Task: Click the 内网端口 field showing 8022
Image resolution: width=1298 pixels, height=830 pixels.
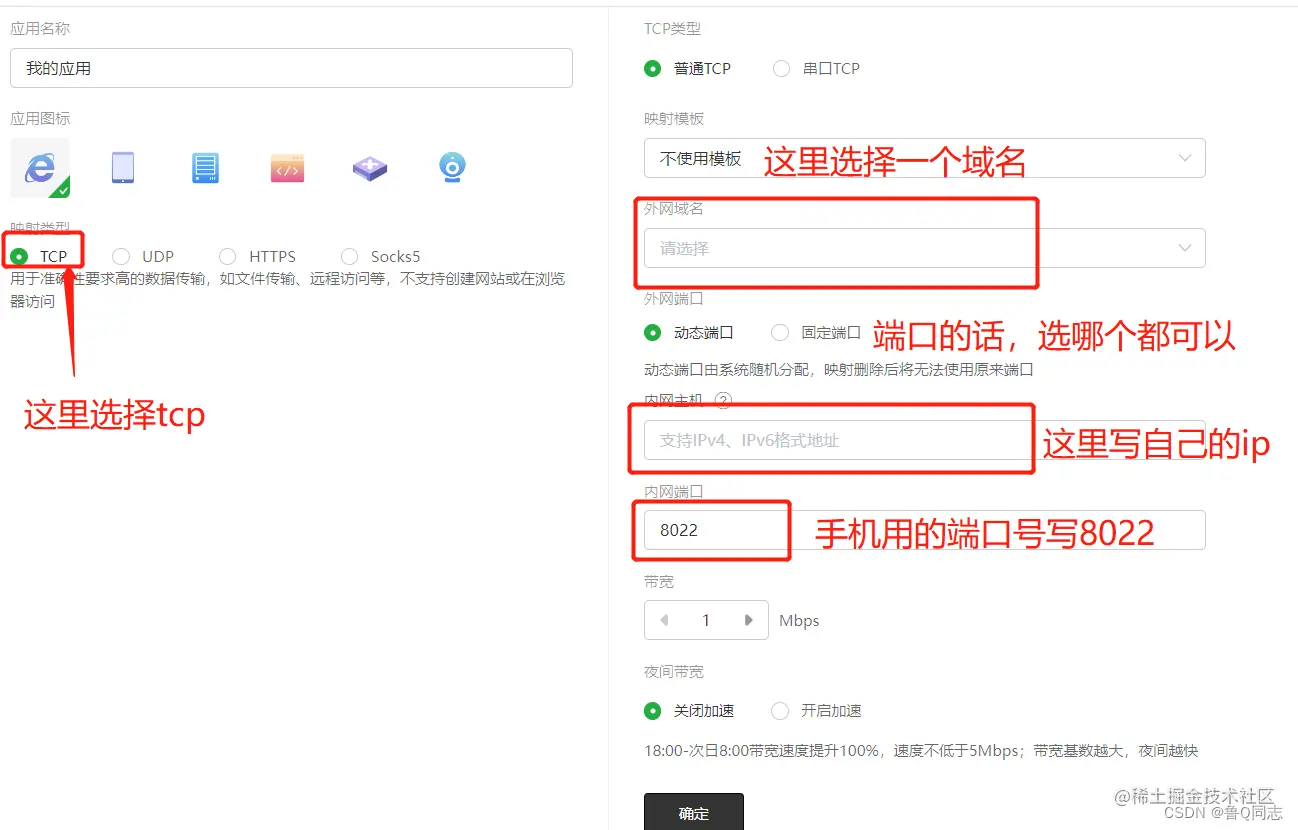Action: point(712,530)
